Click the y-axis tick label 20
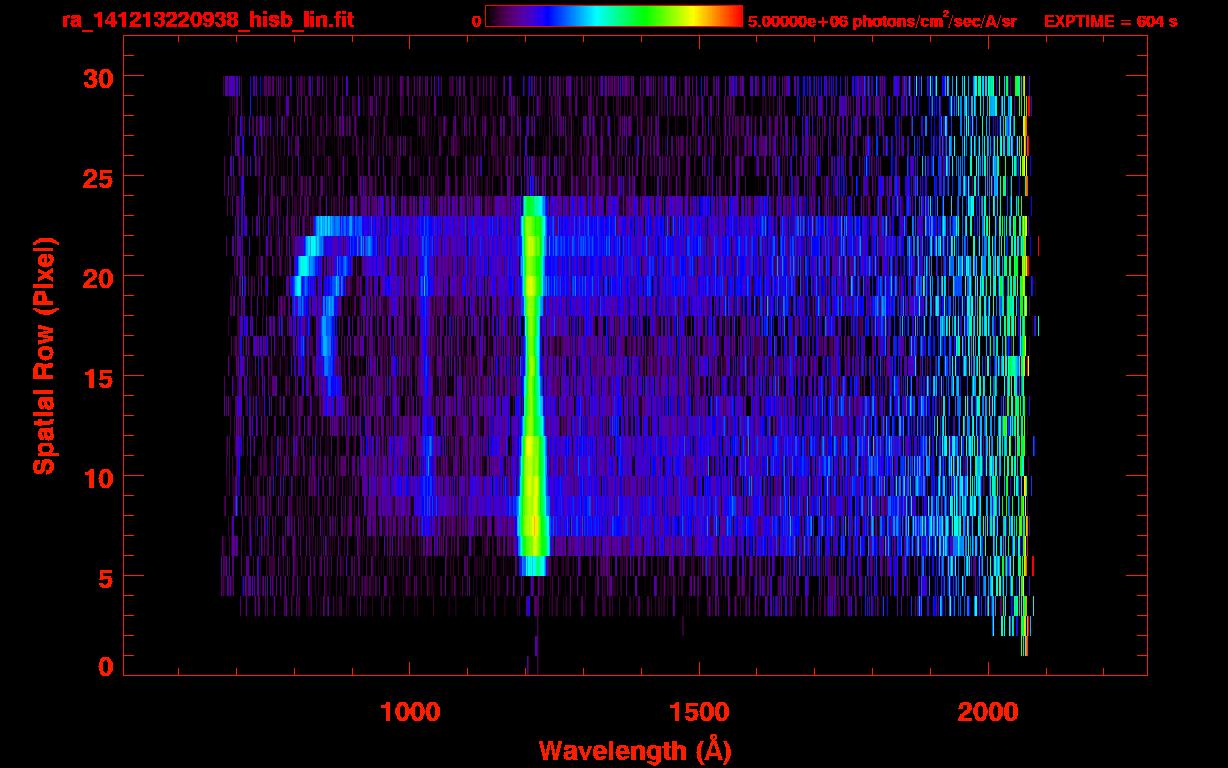Image resolution: width=1228 pixels, height=768 pixels. (x=96, y=277)
